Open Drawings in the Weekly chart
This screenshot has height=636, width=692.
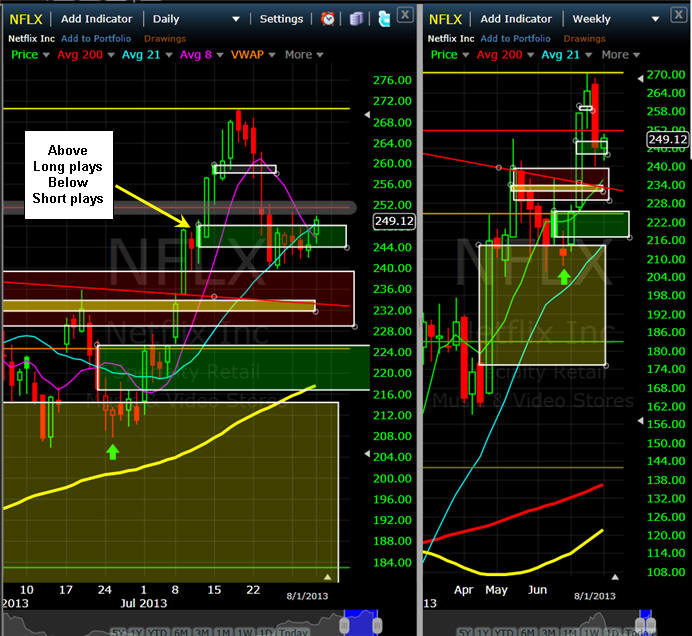pos(584,38)
